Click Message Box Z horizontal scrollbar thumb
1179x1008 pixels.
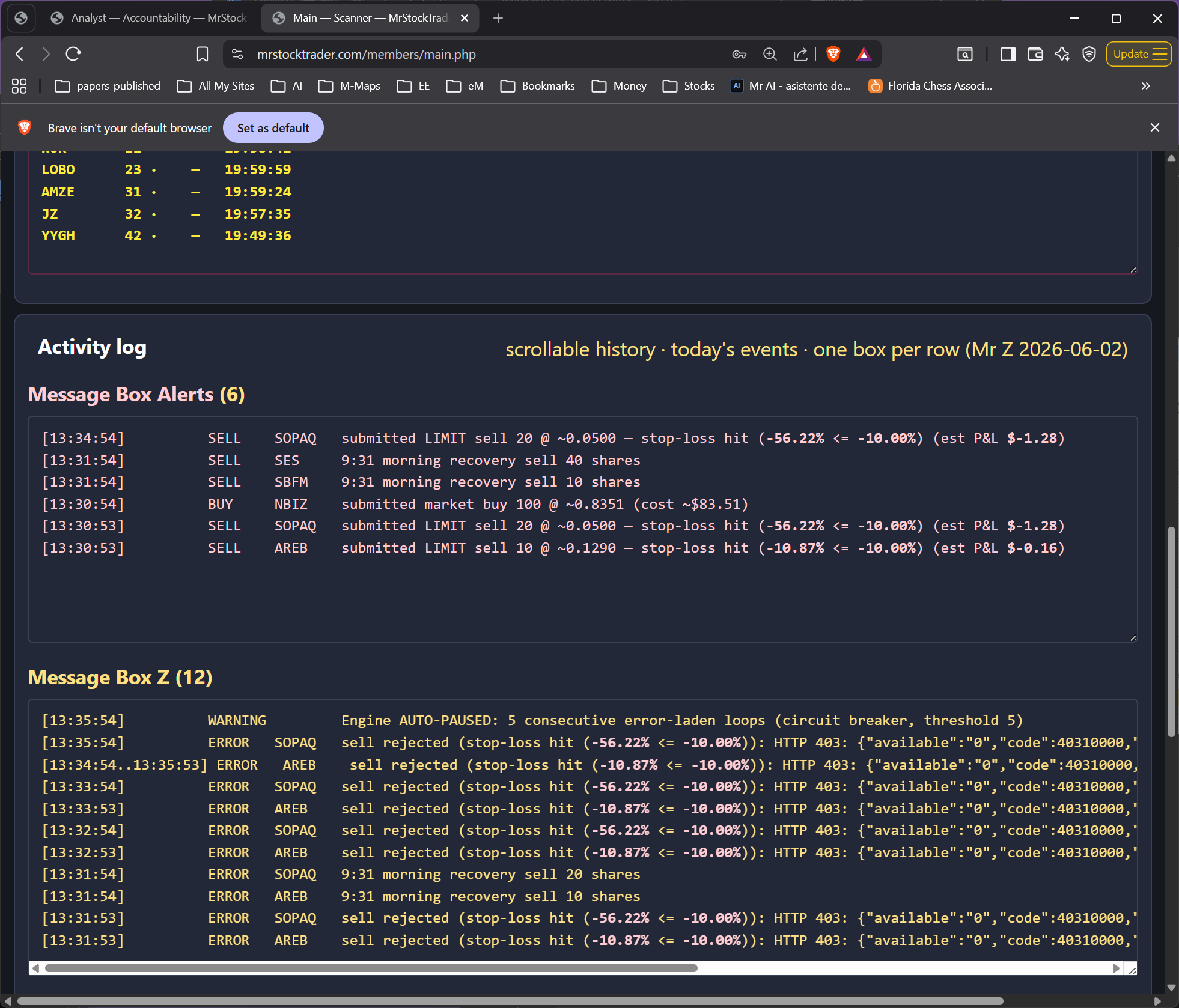click(371, 968)
